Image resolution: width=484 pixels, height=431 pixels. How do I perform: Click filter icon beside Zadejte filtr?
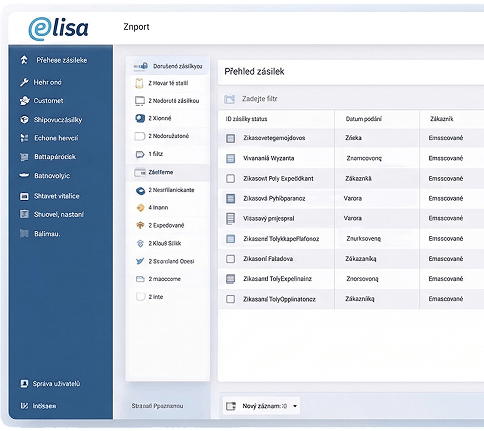coord(229,99)
